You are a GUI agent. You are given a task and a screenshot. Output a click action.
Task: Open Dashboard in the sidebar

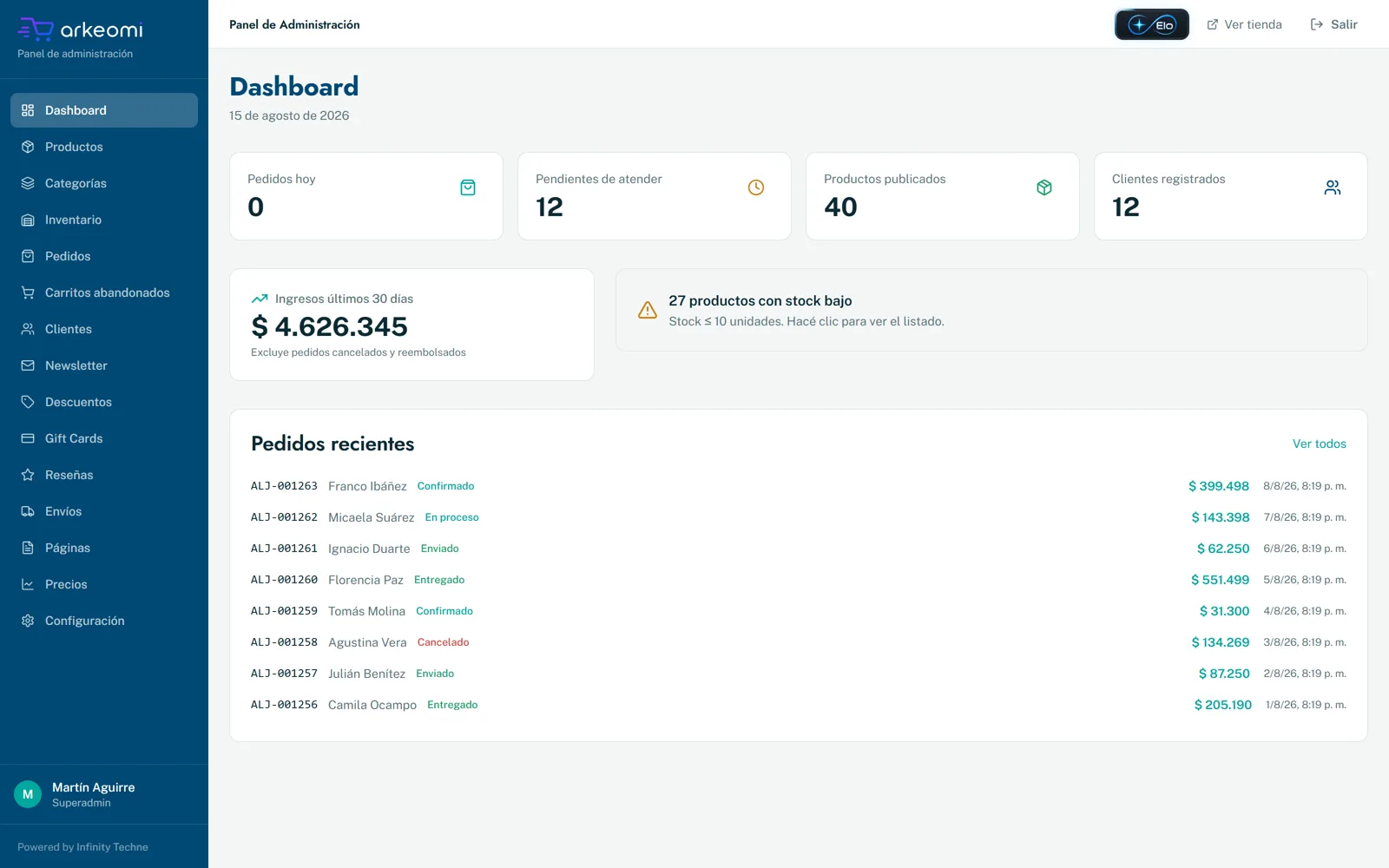104,110
